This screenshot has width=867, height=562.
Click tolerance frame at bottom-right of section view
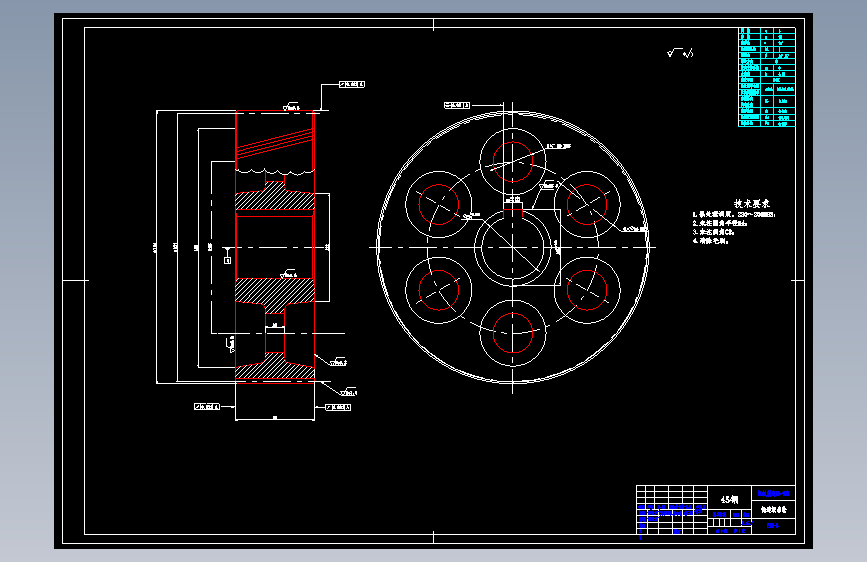click(338, 407)
